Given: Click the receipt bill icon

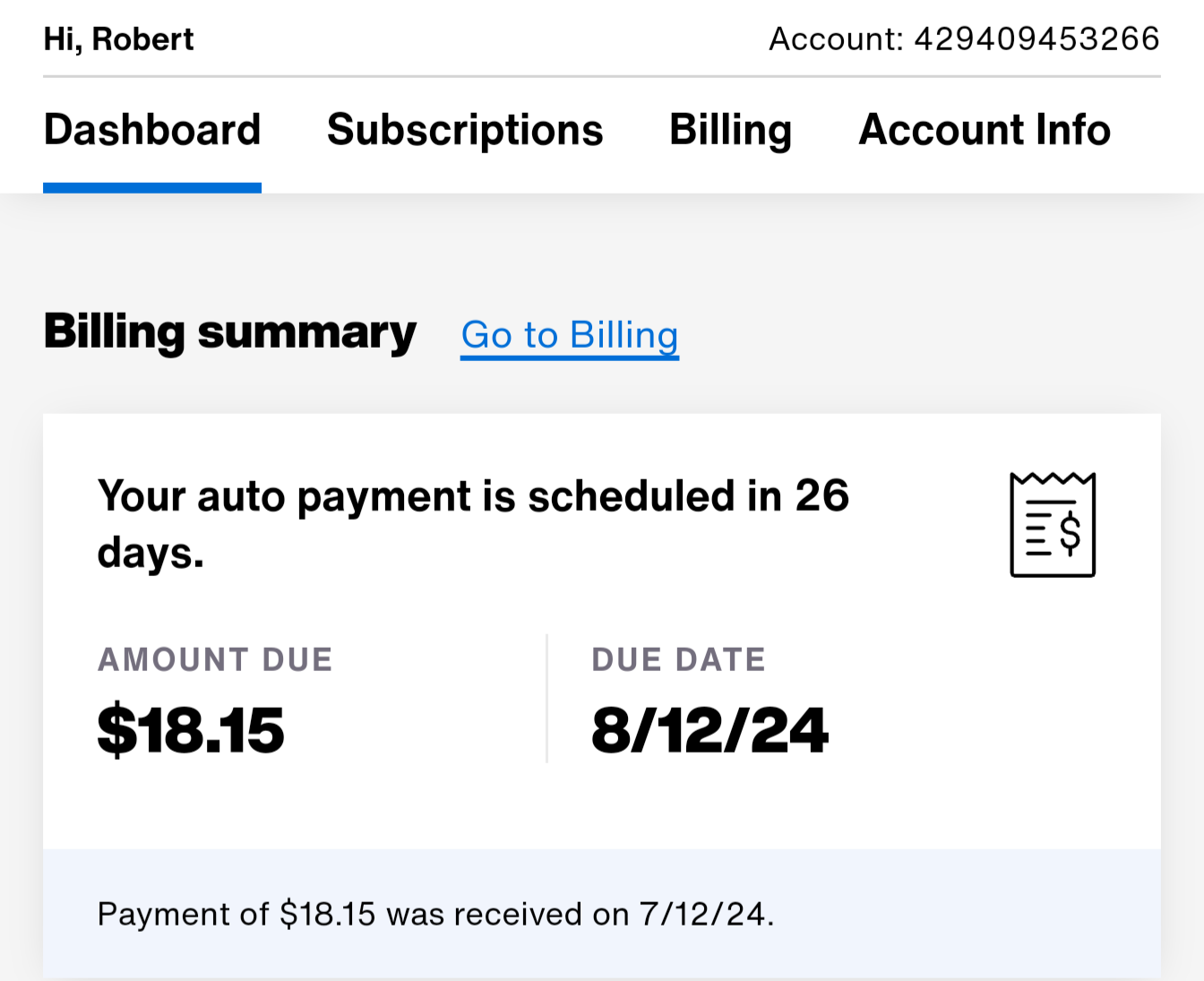Looking at the screenshot, I should [x=1053, y=525].
